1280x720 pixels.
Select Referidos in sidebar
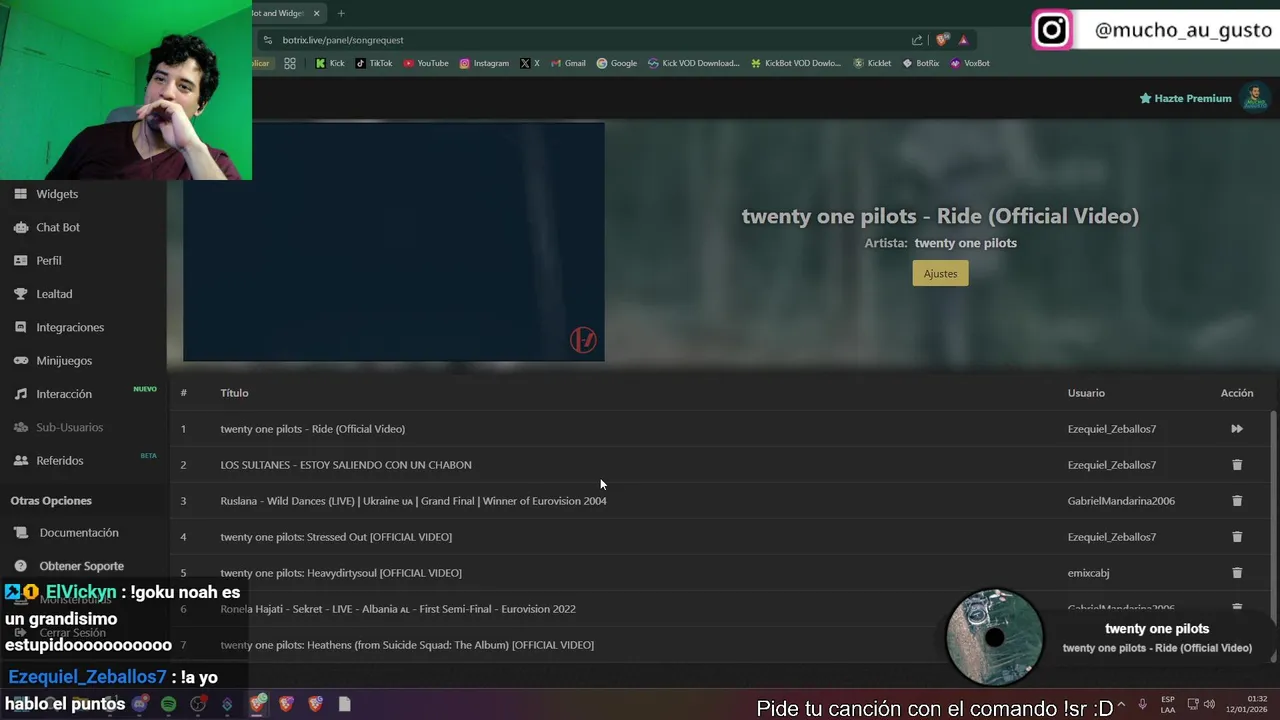pyautogui.click(x=60, y=460)
